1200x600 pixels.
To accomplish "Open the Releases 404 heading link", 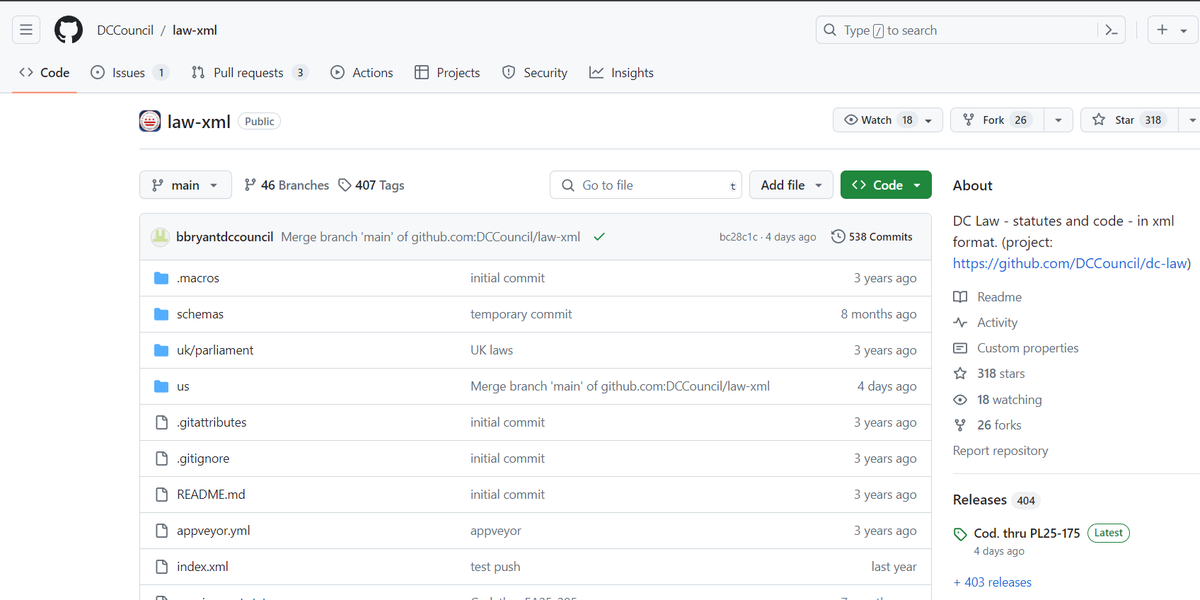I will click(x=996, y=499).
